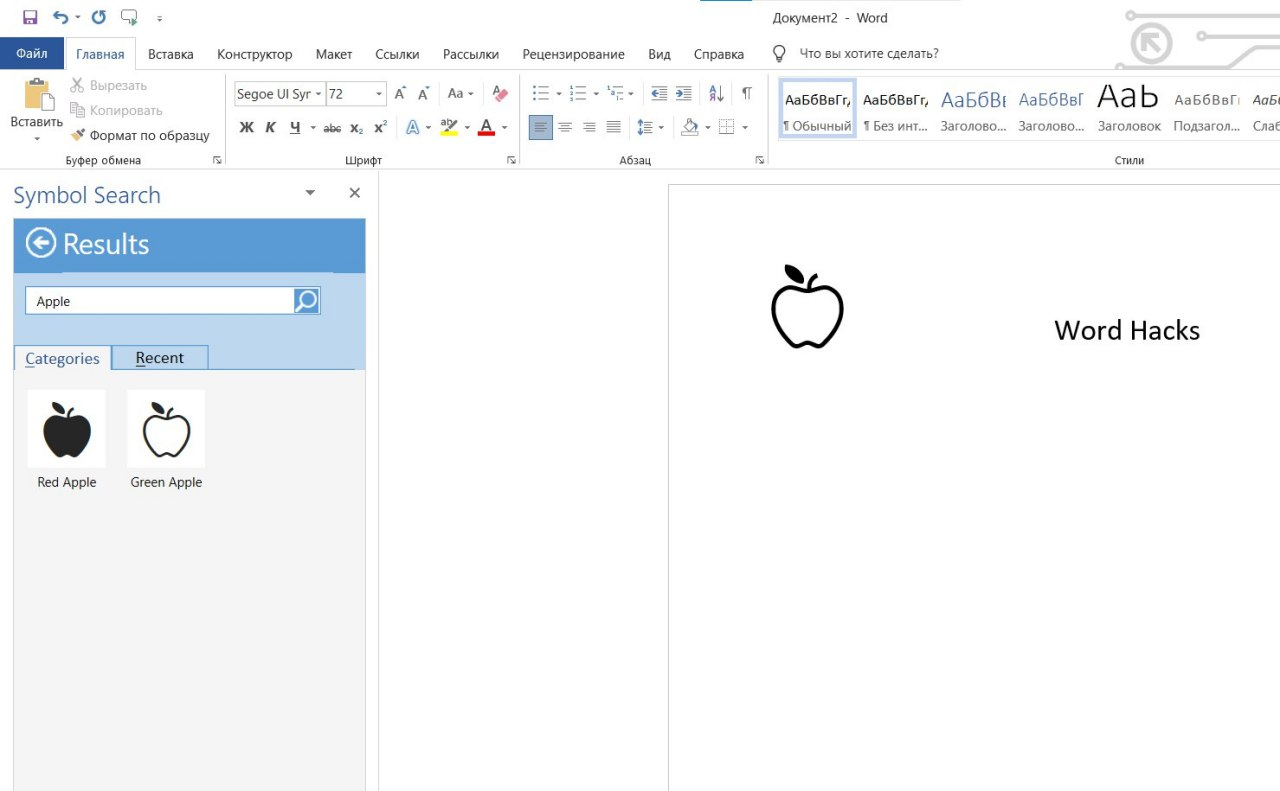Center the paragraph text
Screen dimensions: 1280x791
[x=565, y=128]
